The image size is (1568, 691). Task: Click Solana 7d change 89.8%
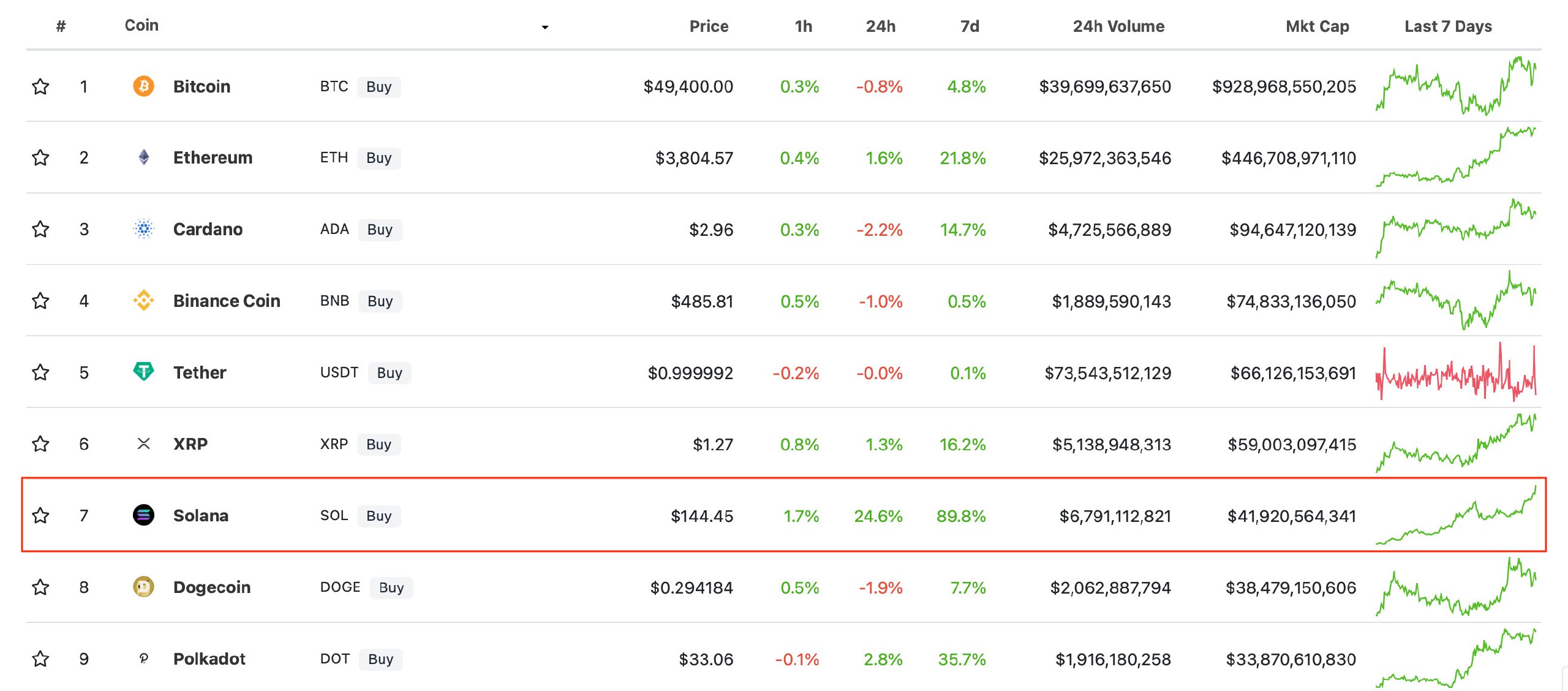pyautogui.click(x=961, y=516)
